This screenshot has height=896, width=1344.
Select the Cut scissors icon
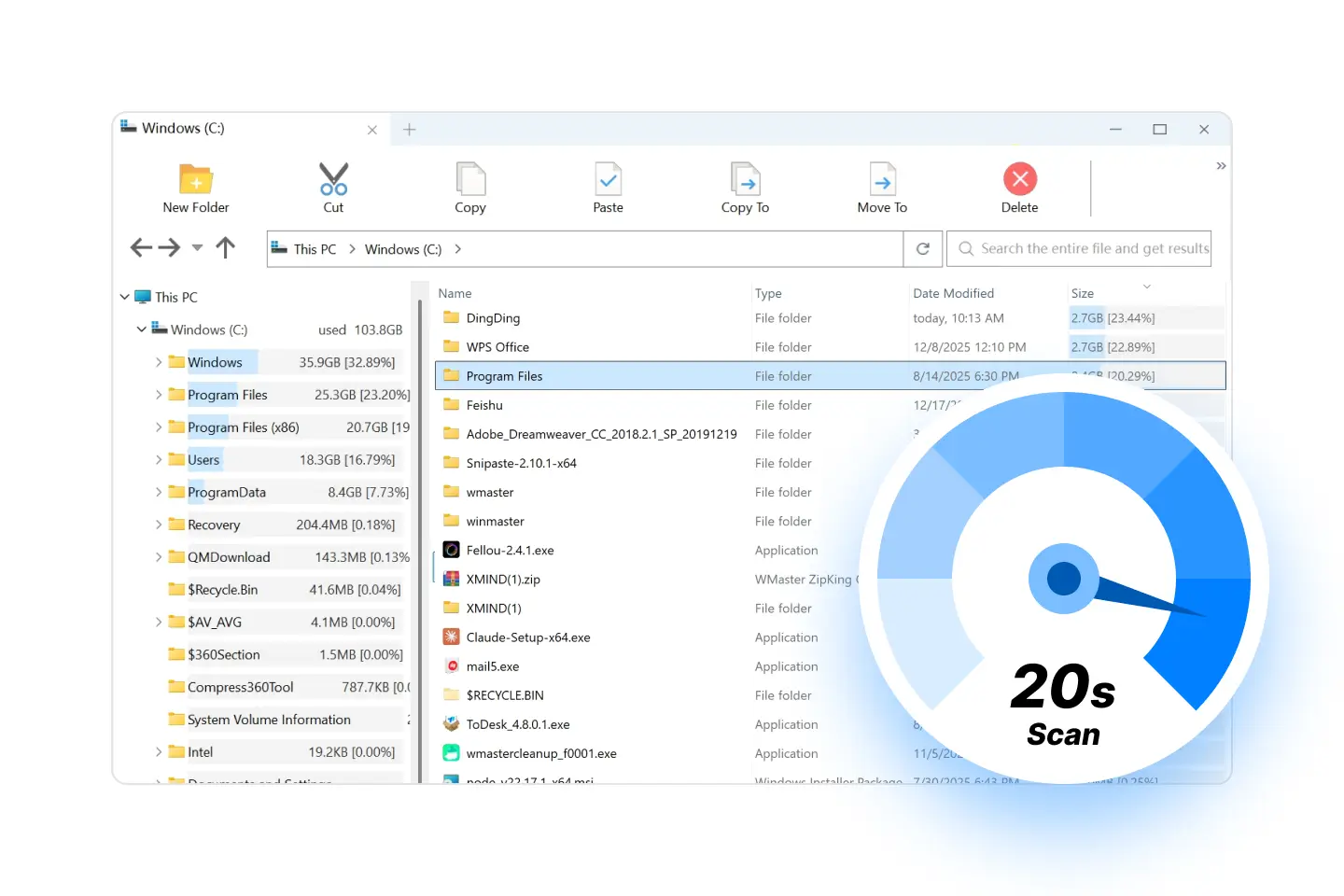333,181
